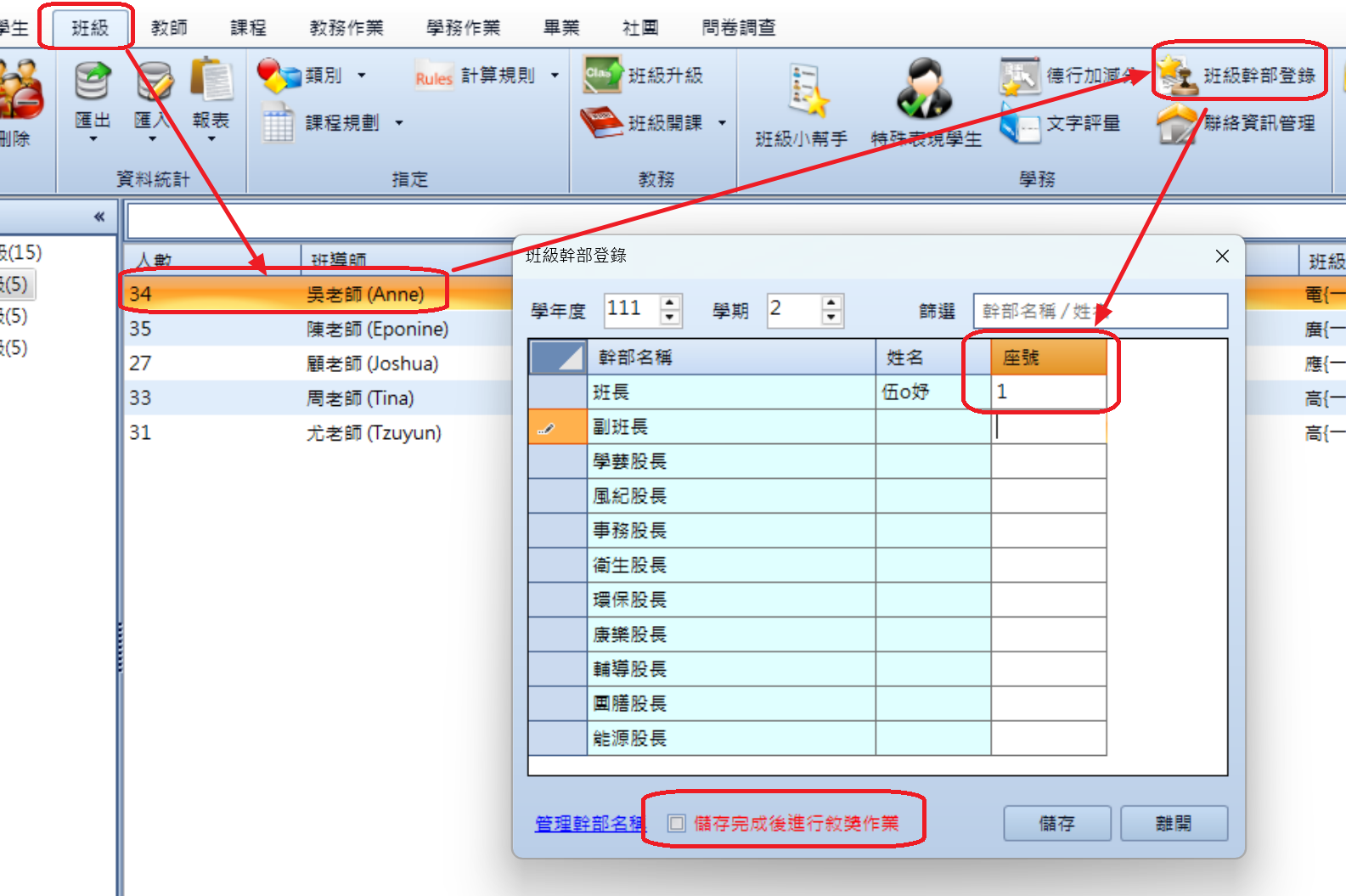Click the 類別 category icon

279,76
